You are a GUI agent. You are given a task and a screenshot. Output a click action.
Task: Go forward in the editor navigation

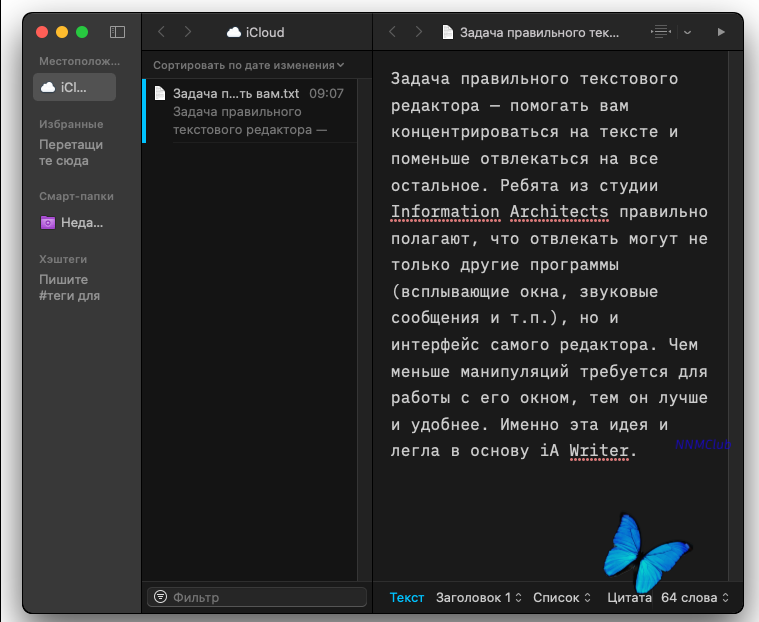(419, 32)
